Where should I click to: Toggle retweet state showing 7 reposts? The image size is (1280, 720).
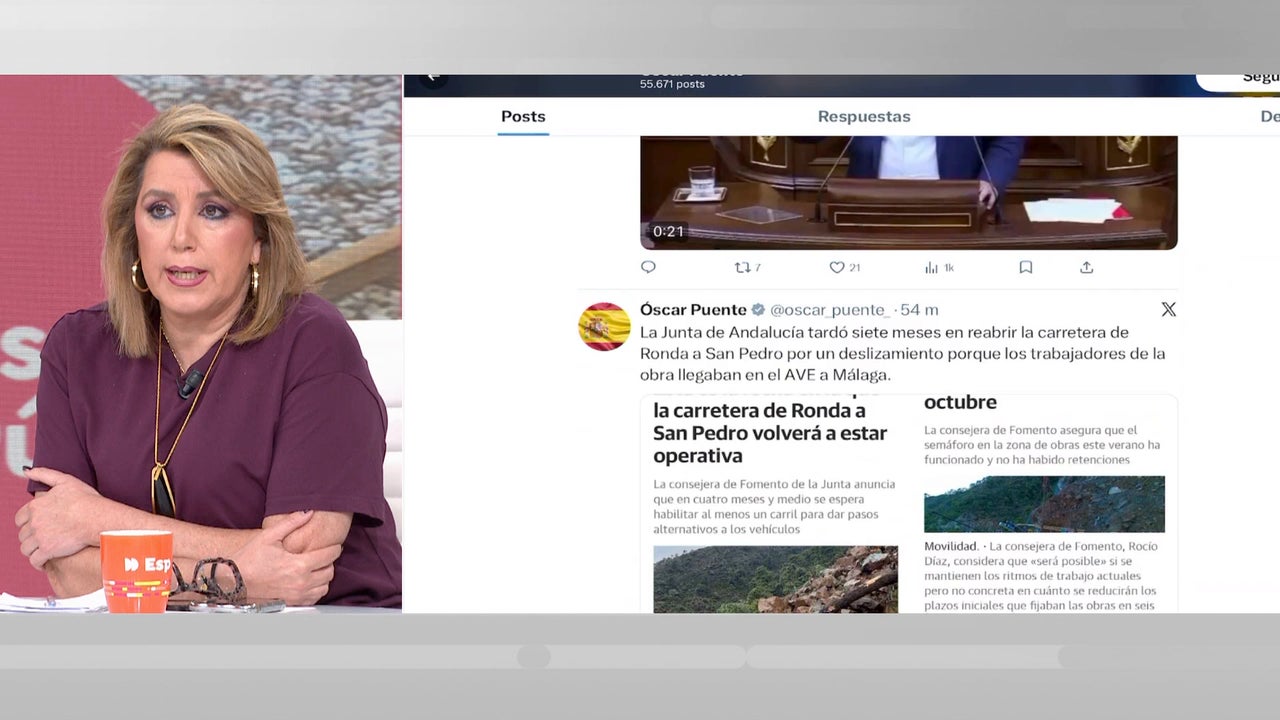tap(741, 267)
